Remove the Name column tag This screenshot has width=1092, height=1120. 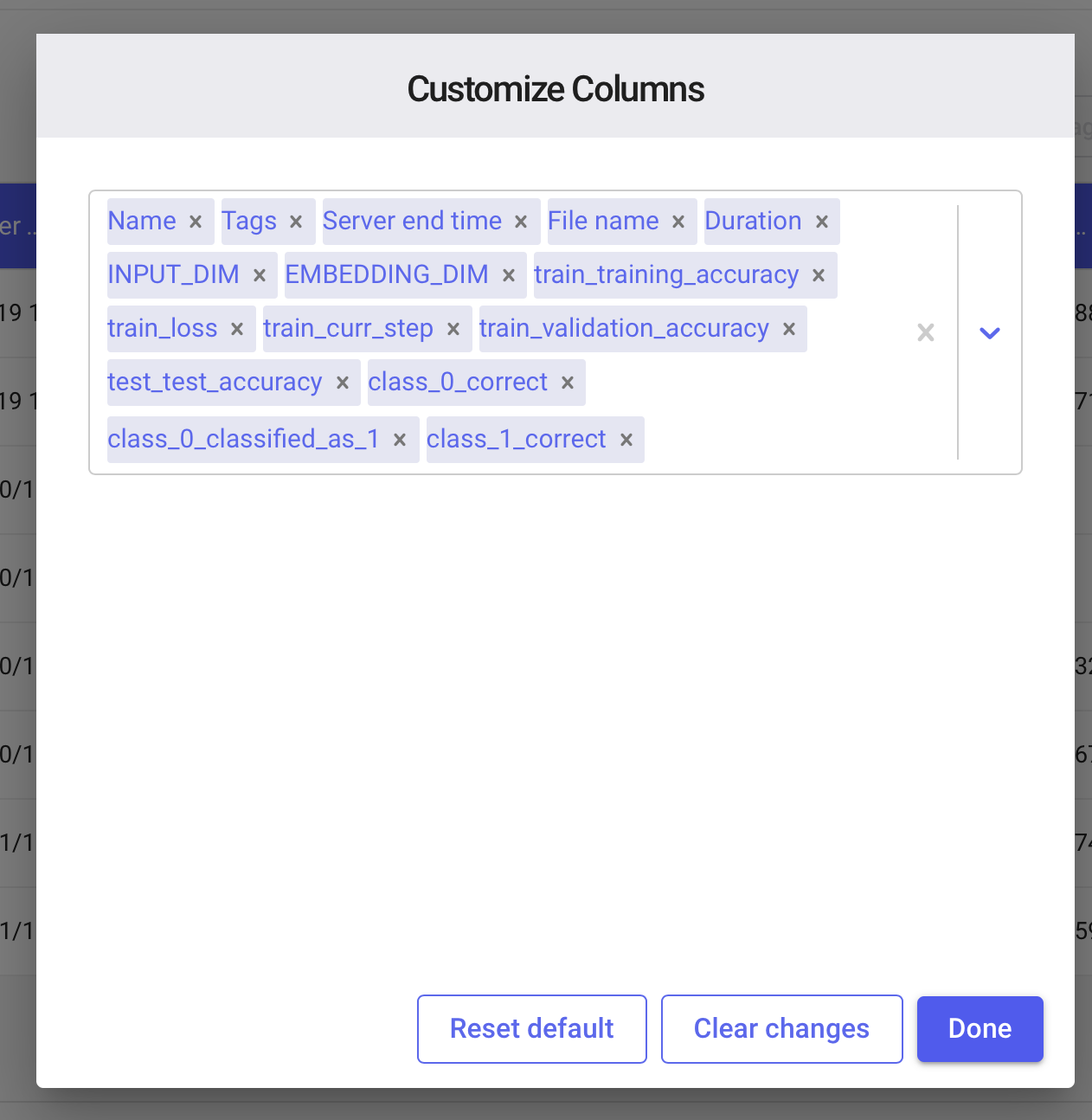coord(196,222)
